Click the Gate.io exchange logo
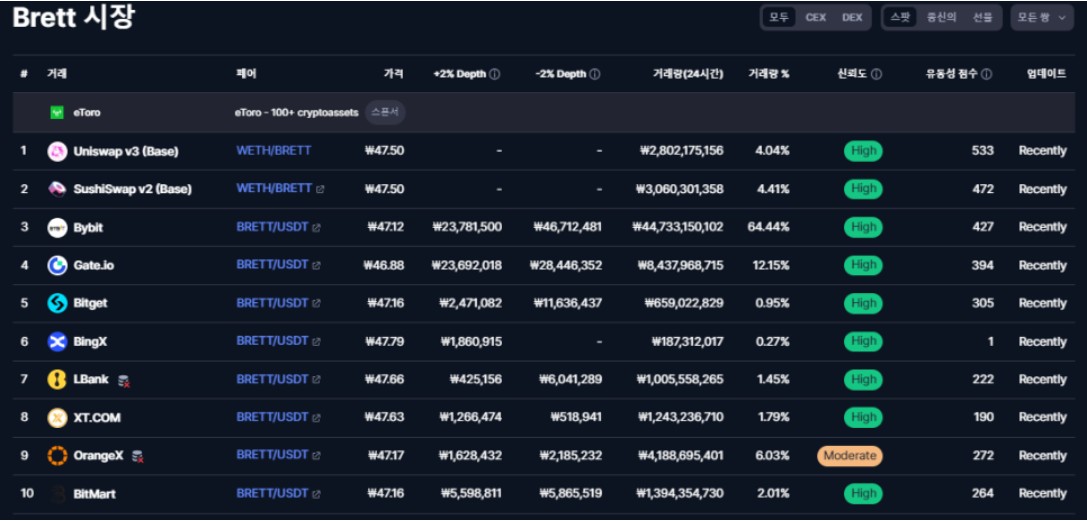 click(57, 265)
